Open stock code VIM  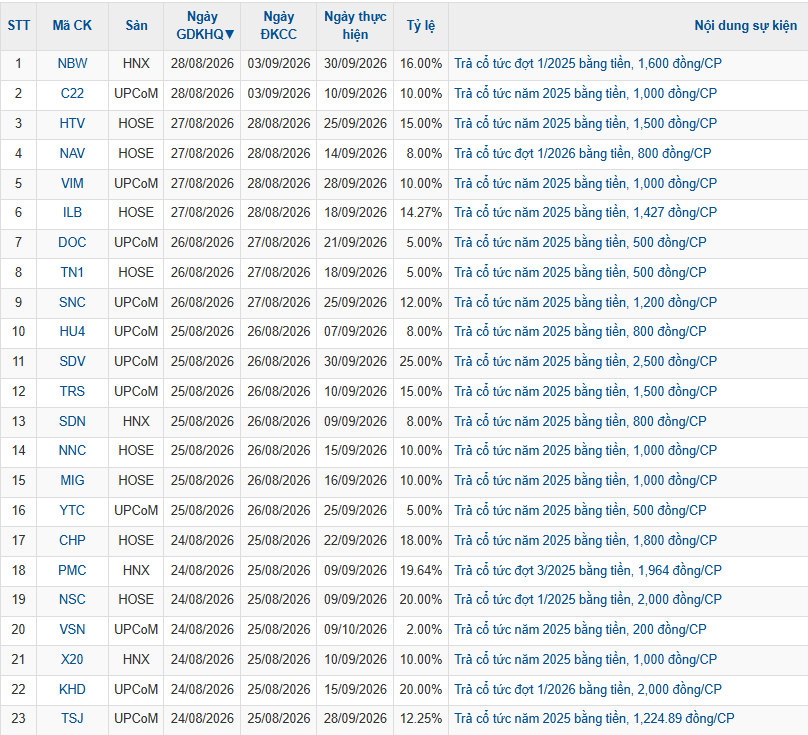[72, 183]
